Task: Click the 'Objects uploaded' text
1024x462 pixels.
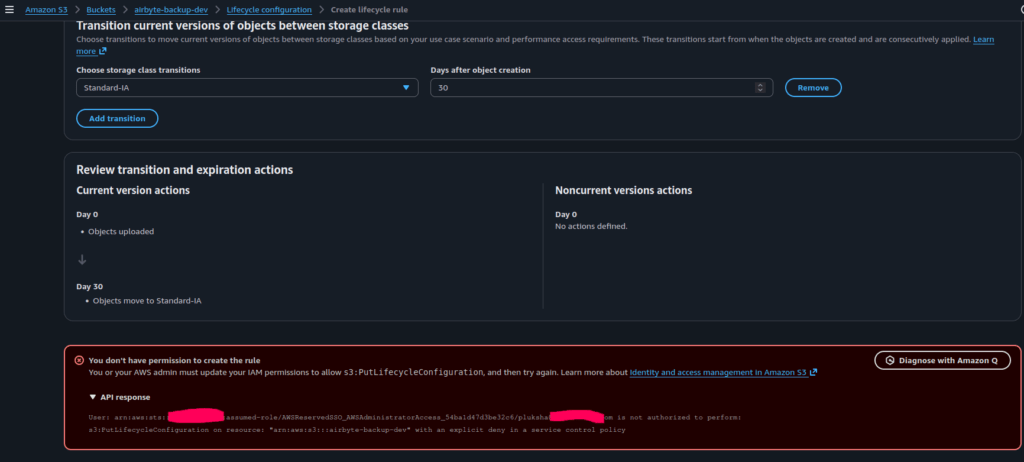Action: click(x=121, y=231)
